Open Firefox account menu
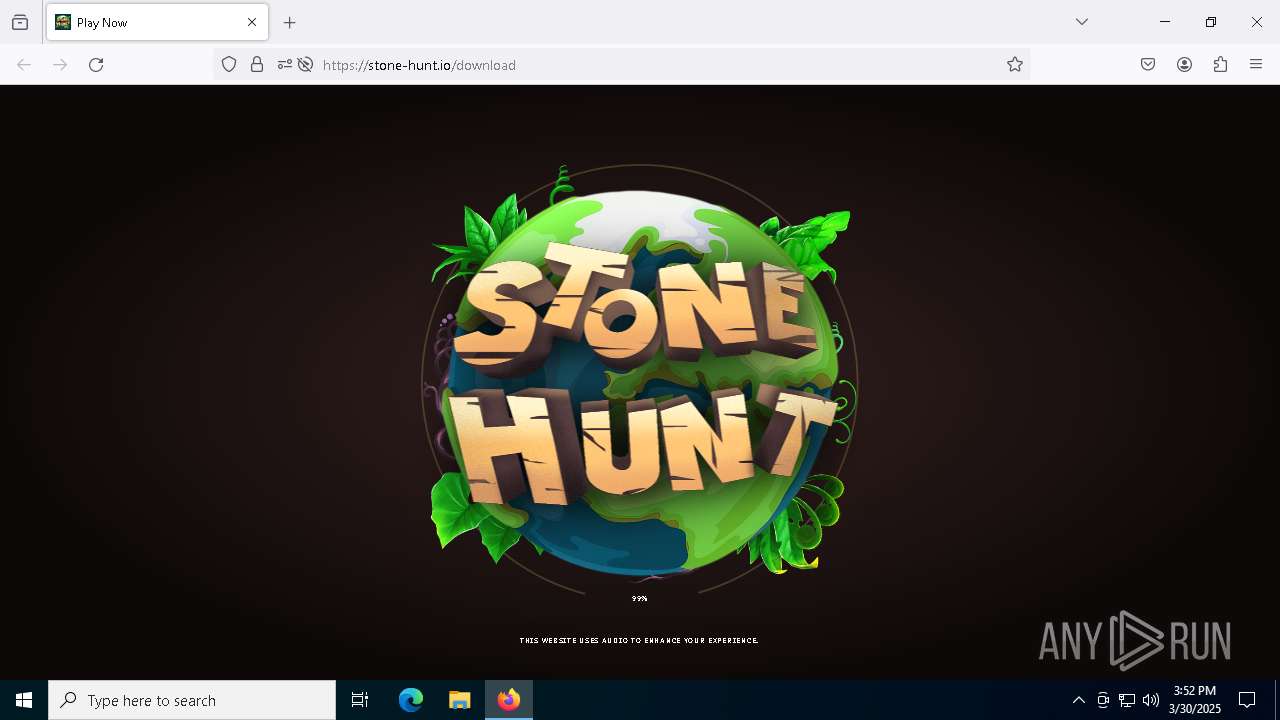 coord(1184,65)
